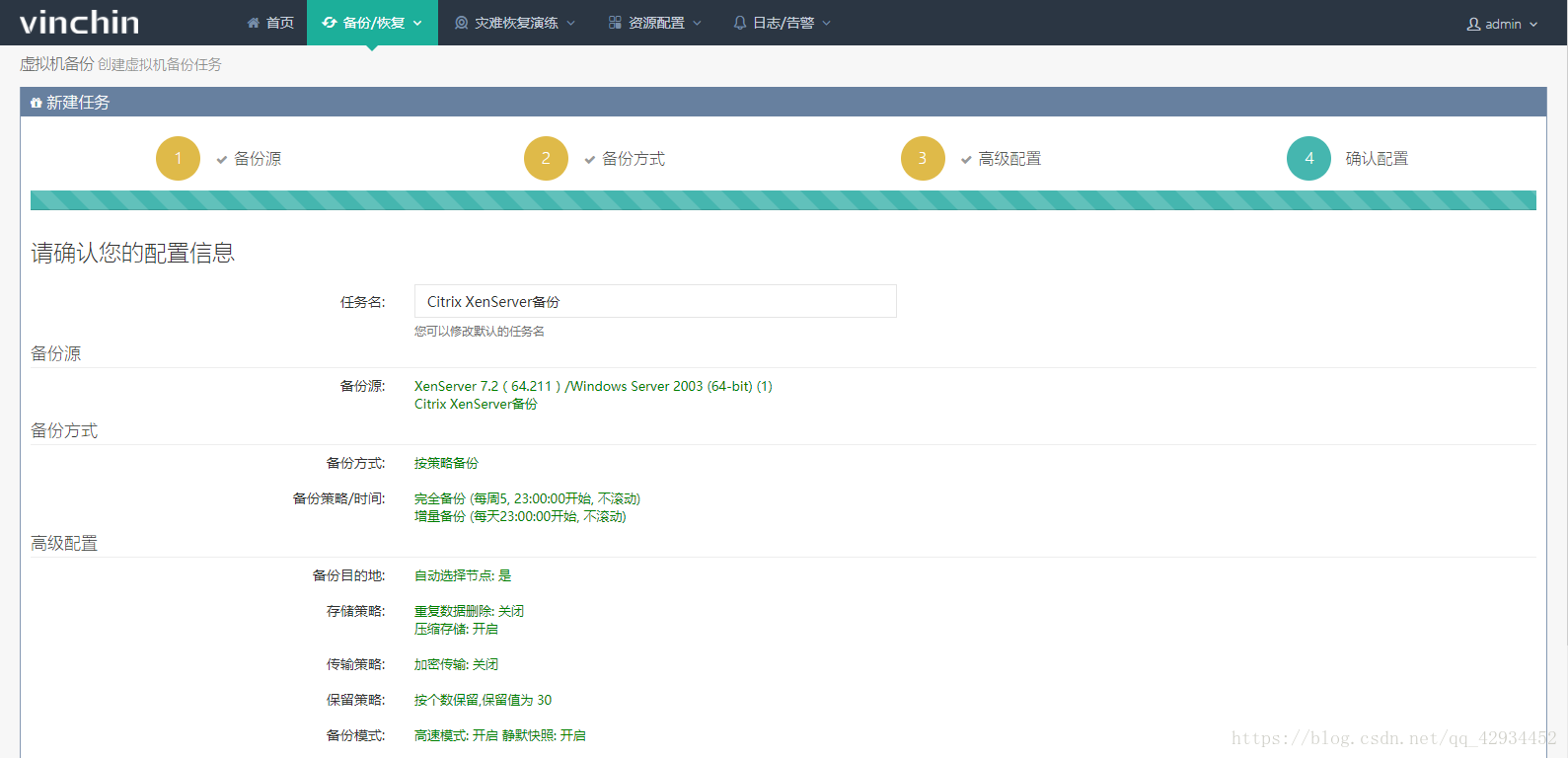This screenshot has width=1568, height=758.
Task: Click the vinchin logo
Action: tap(79, 23)
